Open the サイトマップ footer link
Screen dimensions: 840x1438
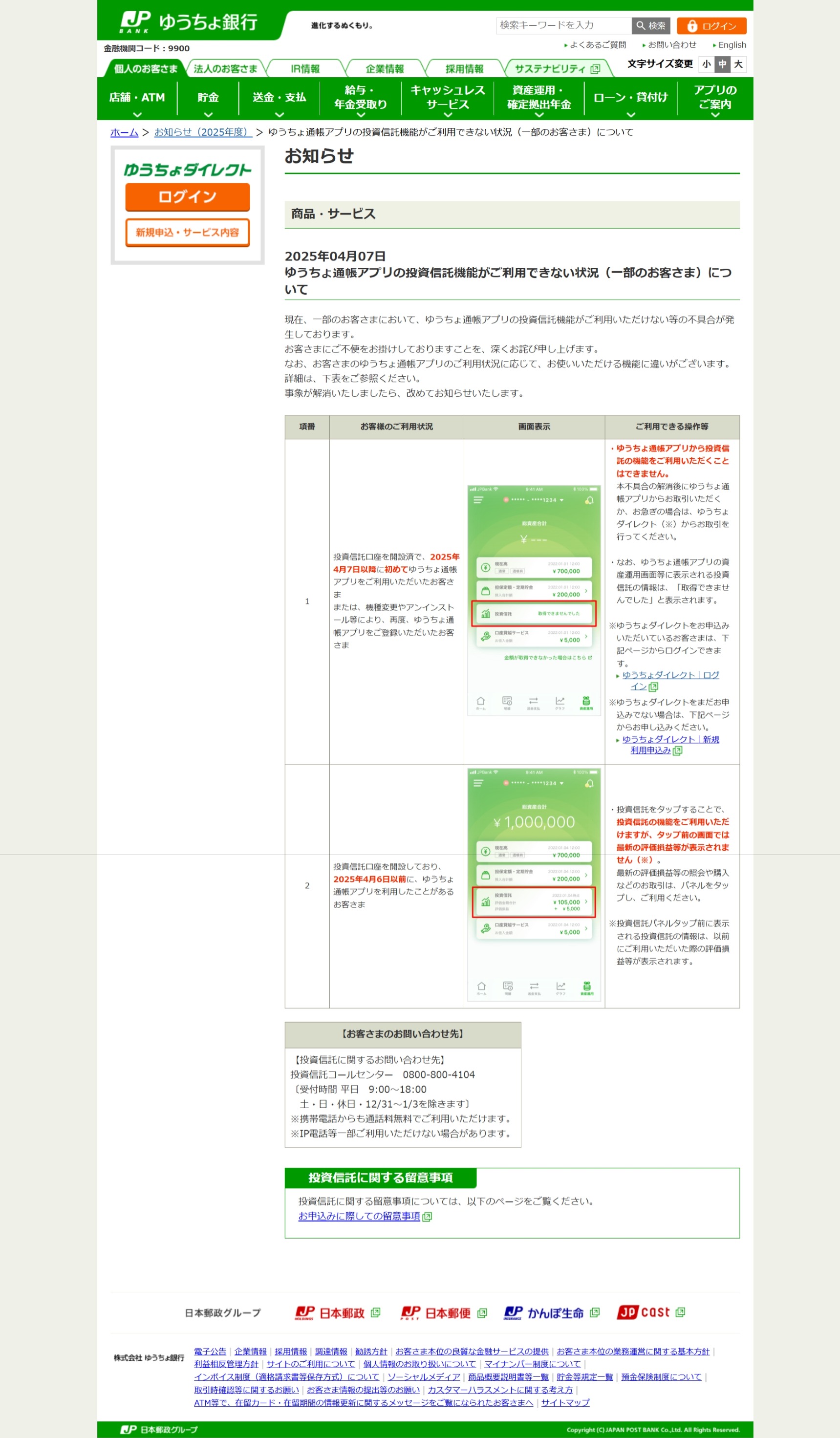(x=565, y=1403)
